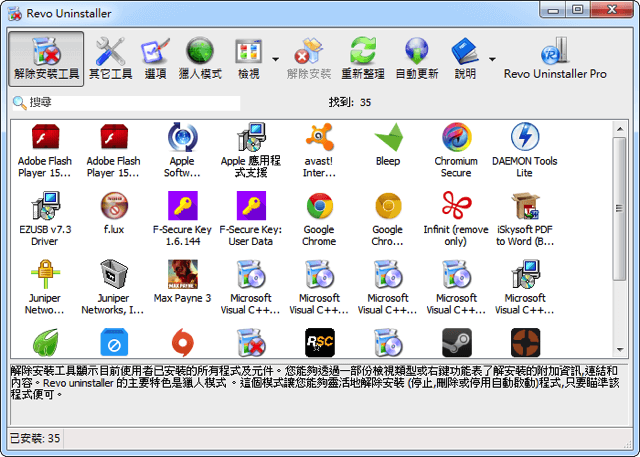The width and height of the screenshot is (640, 457).
Task: Select Infinit (remove only)
Action: [456, 219]
